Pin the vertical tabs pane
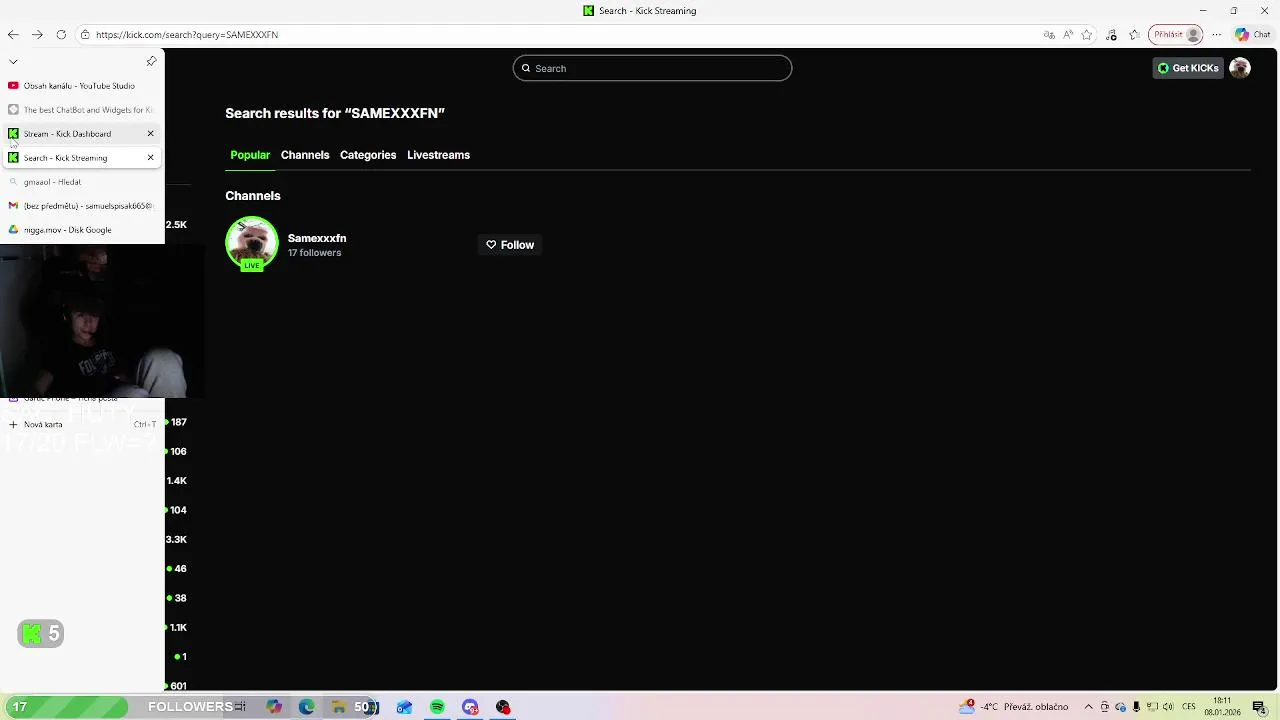Screen dimensions: 1280x720 click(x=151, y=61)
